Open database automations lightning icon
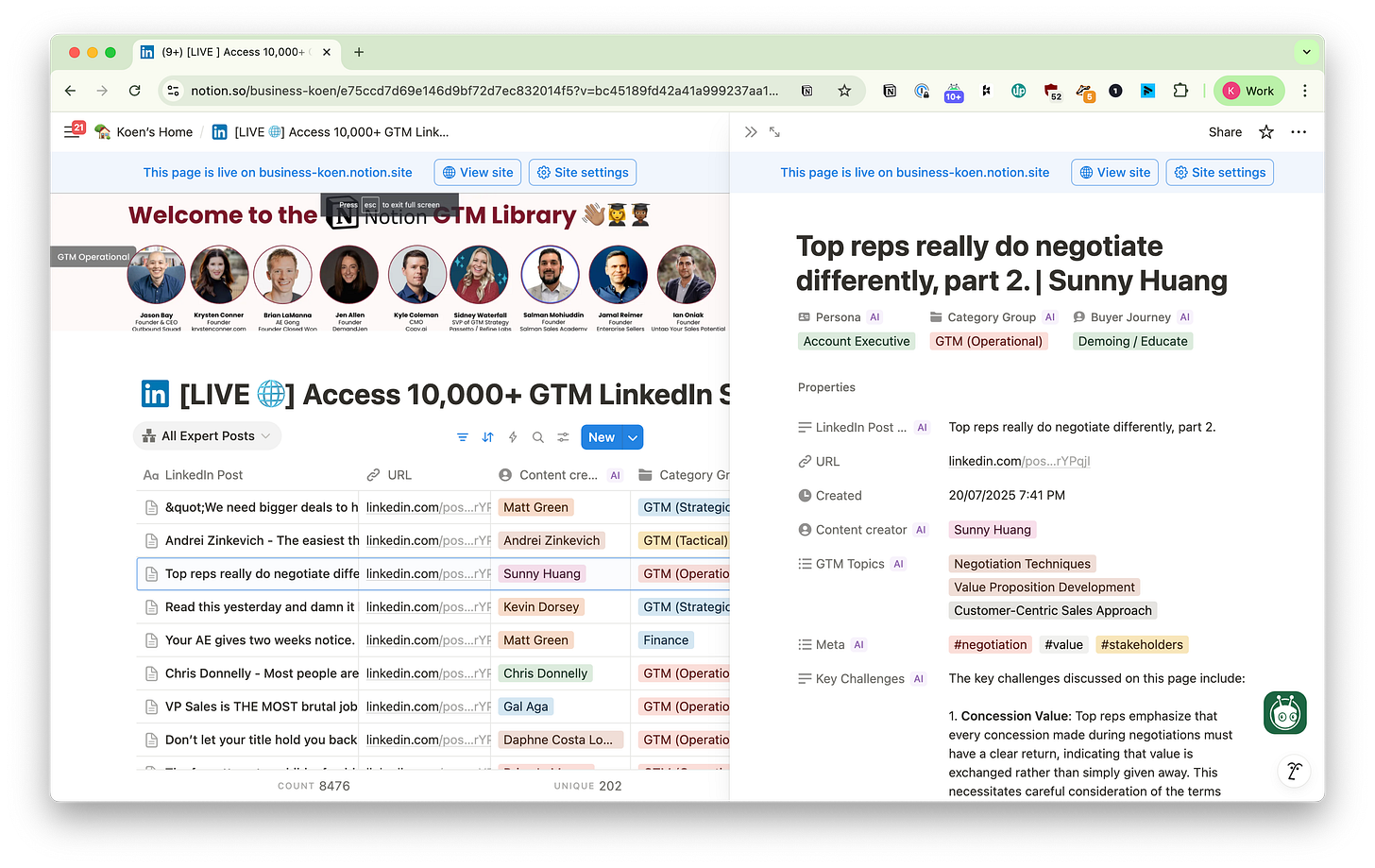This screenshot has height=868, width=1375. (513, 437)
